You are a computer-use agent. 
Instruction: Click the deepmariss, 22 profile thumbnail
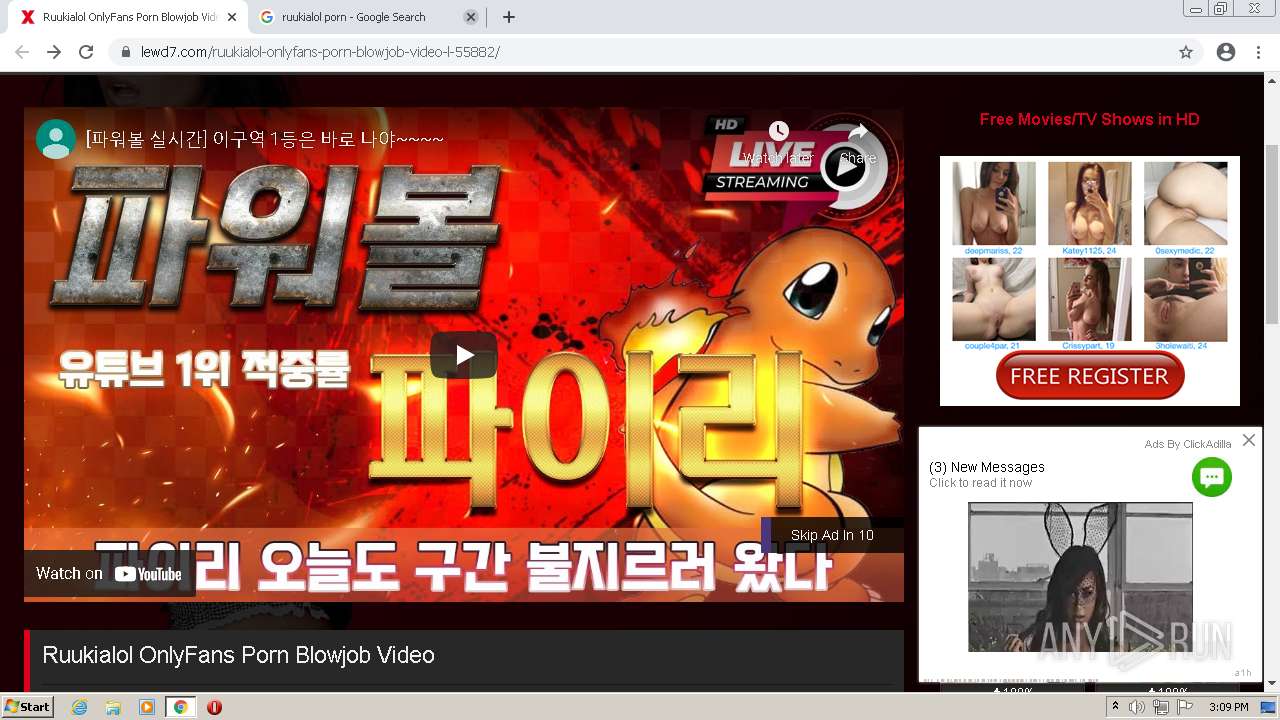click(994, 204)
